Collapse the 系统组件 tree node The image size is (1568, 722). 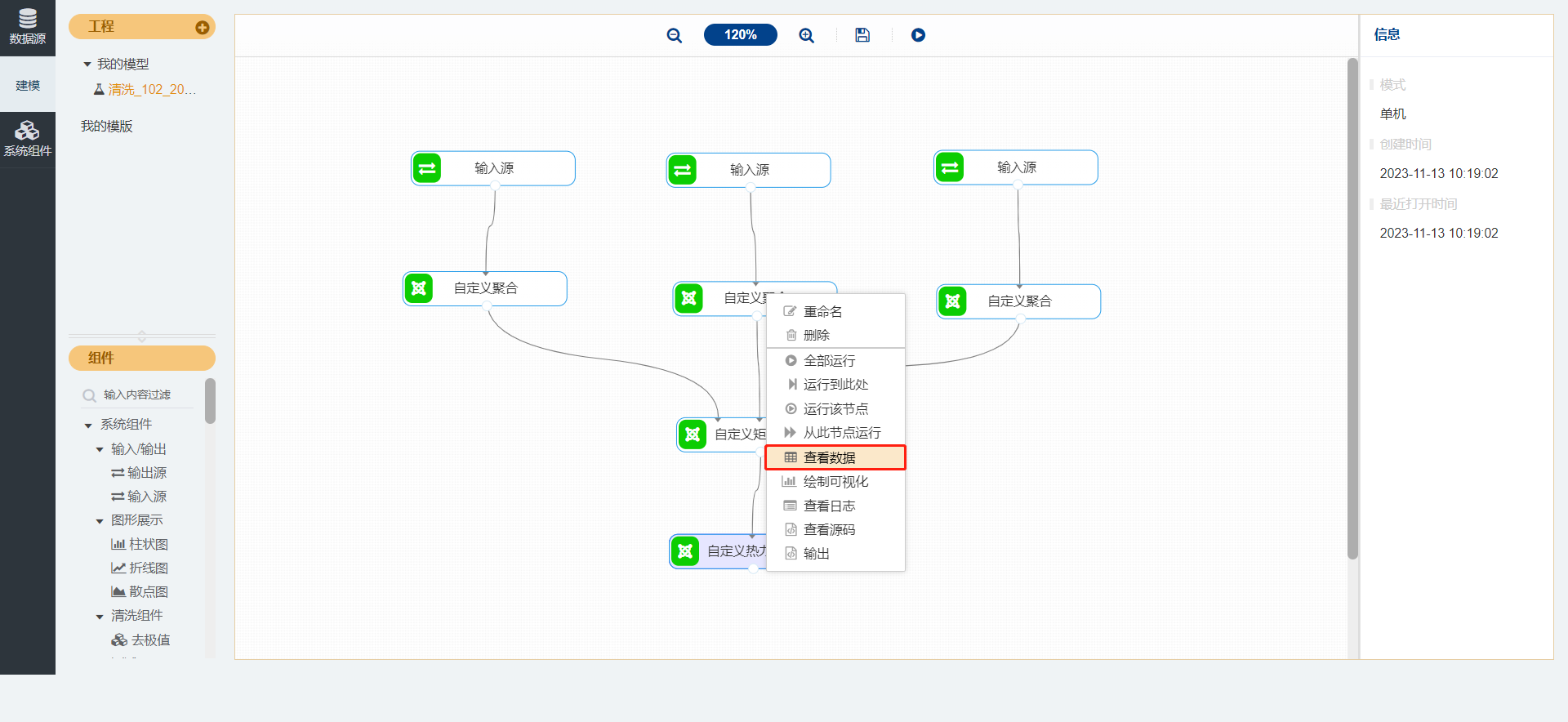pos(88,426)
